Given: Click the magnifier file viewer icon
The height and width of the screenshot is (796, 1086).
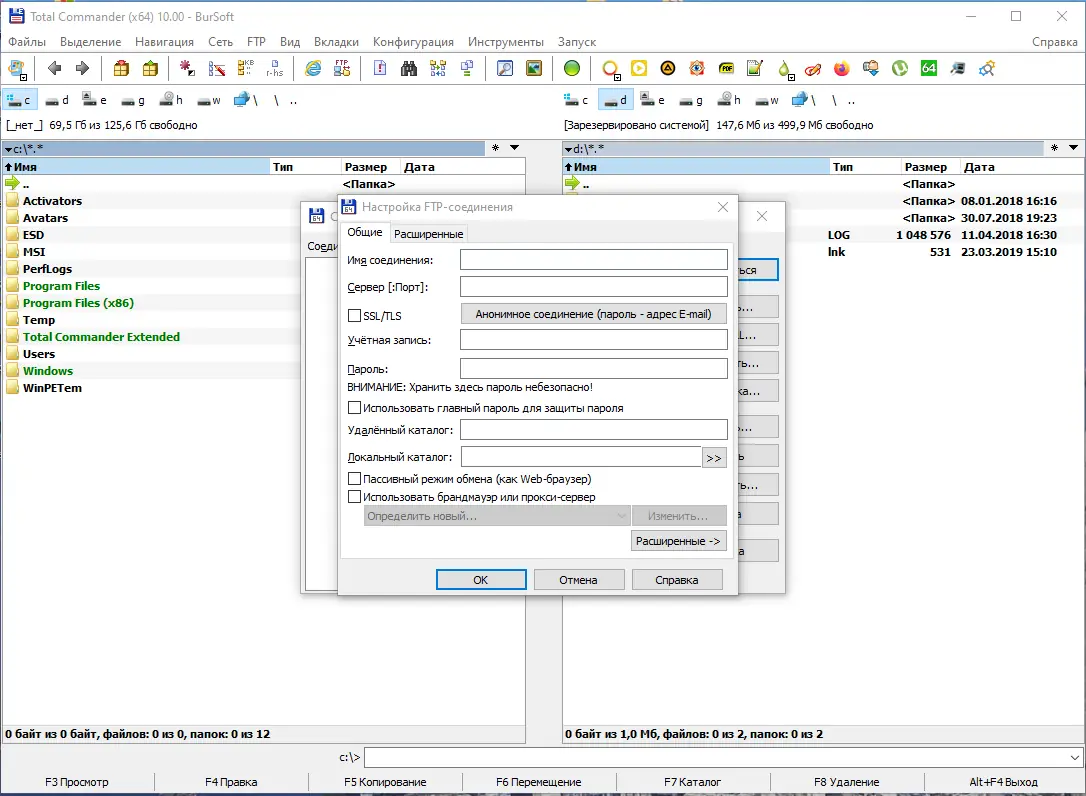Looking at the screenshot, I should pos(505,68).
